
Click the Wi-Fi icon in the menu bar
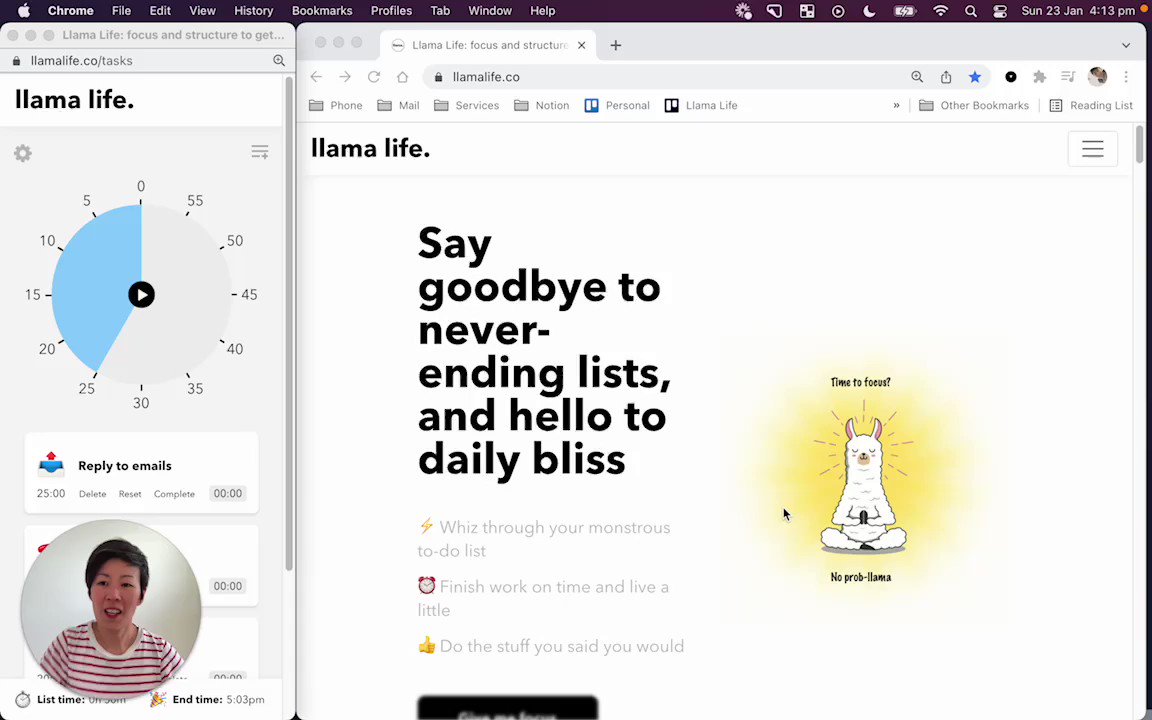[940, 10]
